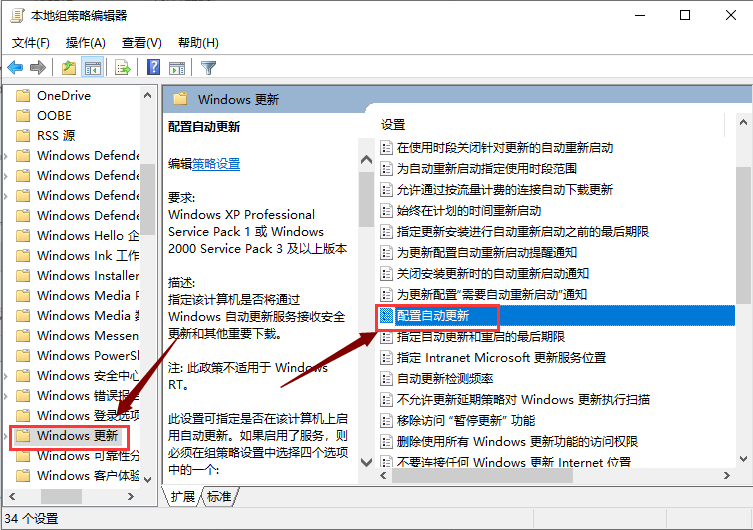Click policy icon beside 自动更新检测频率
This screenshot has height=530, width=753.
(386, 378)
